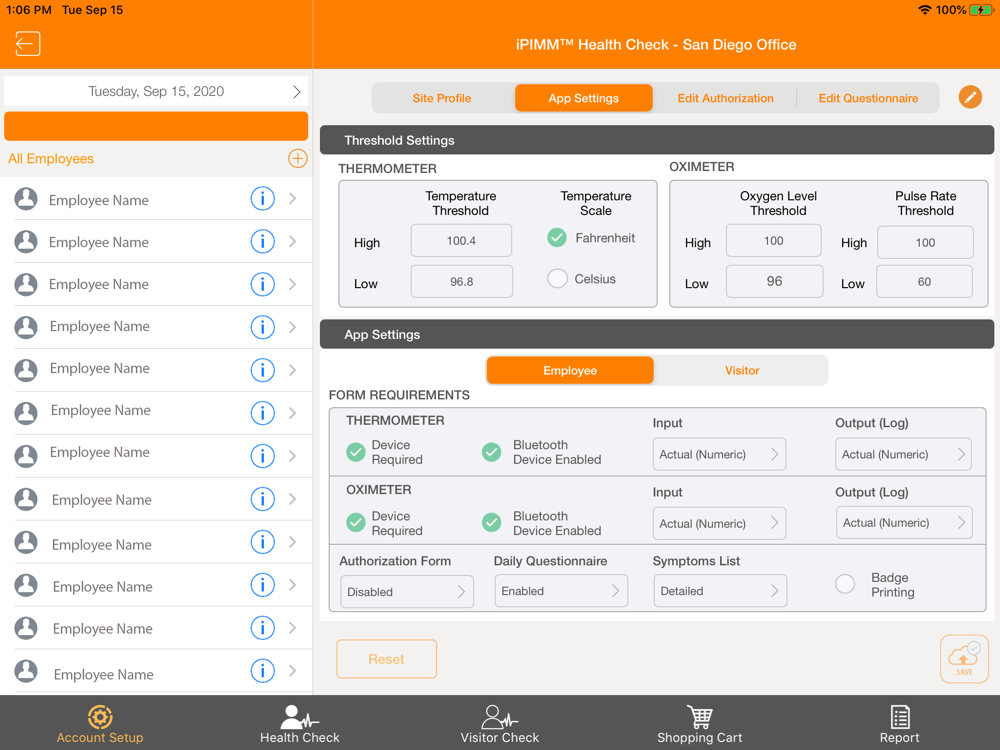Tap the battery status icon
Screen dimensions: 1000x750
980,10
